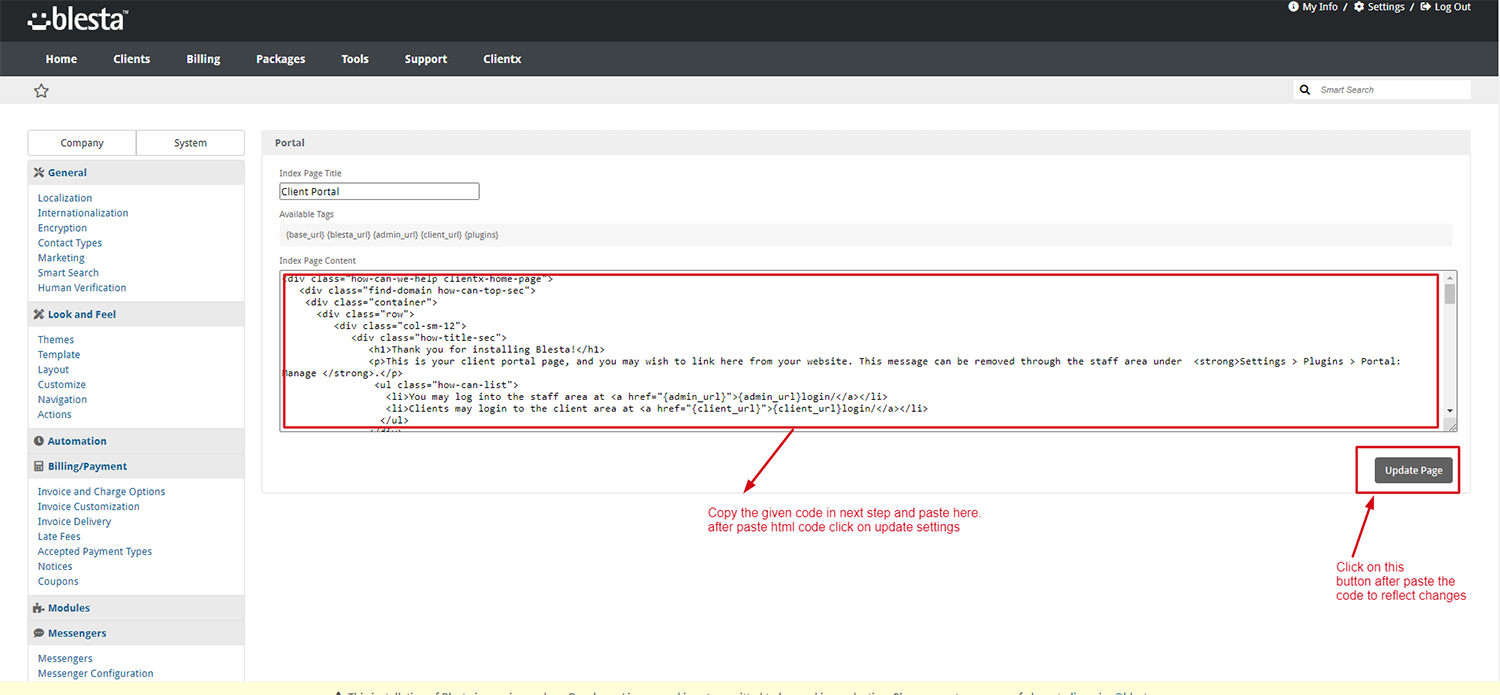
Task: Open the Packages menu
Action: coord(280,59)
